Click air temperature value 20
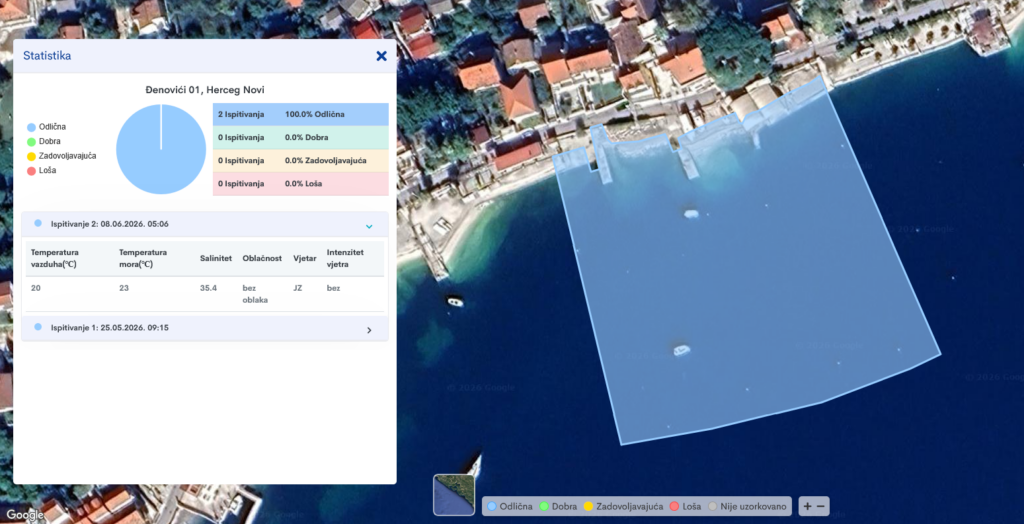Viewport: 1024px width, 524px height. [35, 287]
